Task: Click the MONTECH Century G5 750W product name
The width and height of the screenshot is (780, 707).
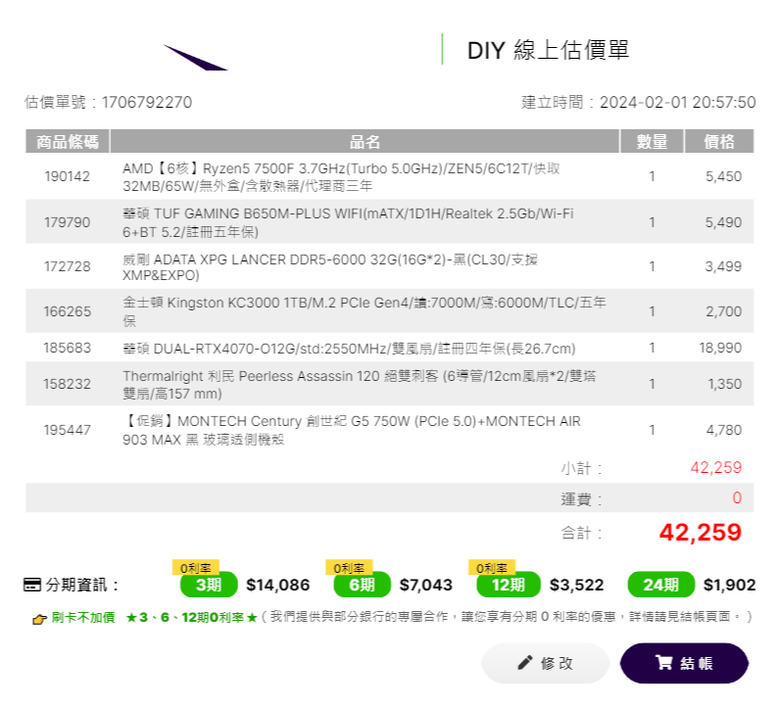Action: [351, 430]
